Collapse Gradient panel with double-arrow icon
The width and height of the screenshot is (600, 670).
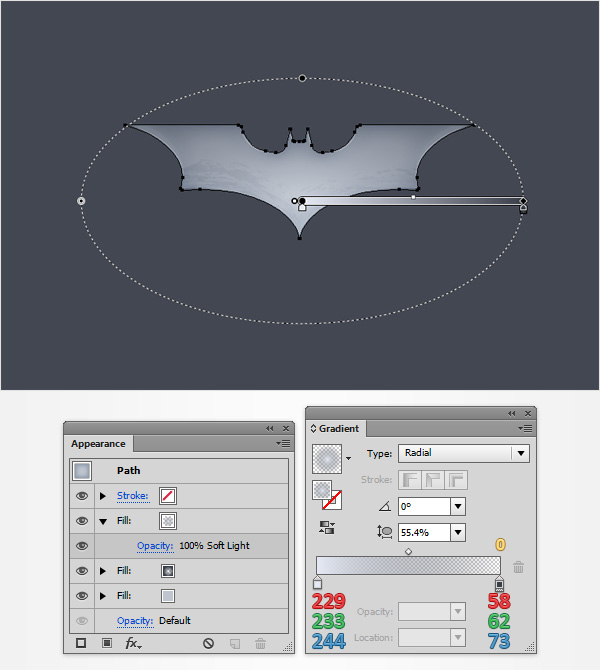pos(512,413)
